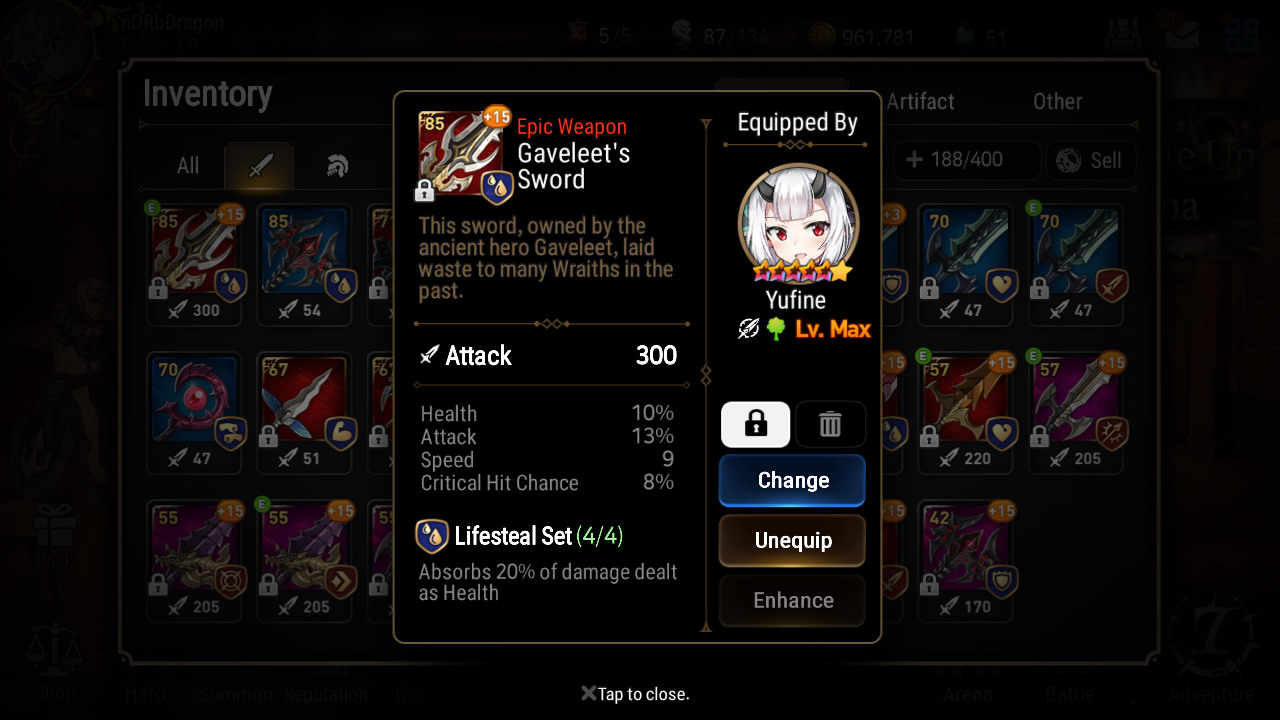The height and width of the screenshot is (720, 1280).
Task: Switch to the All items tab
Action: (188, 166)
